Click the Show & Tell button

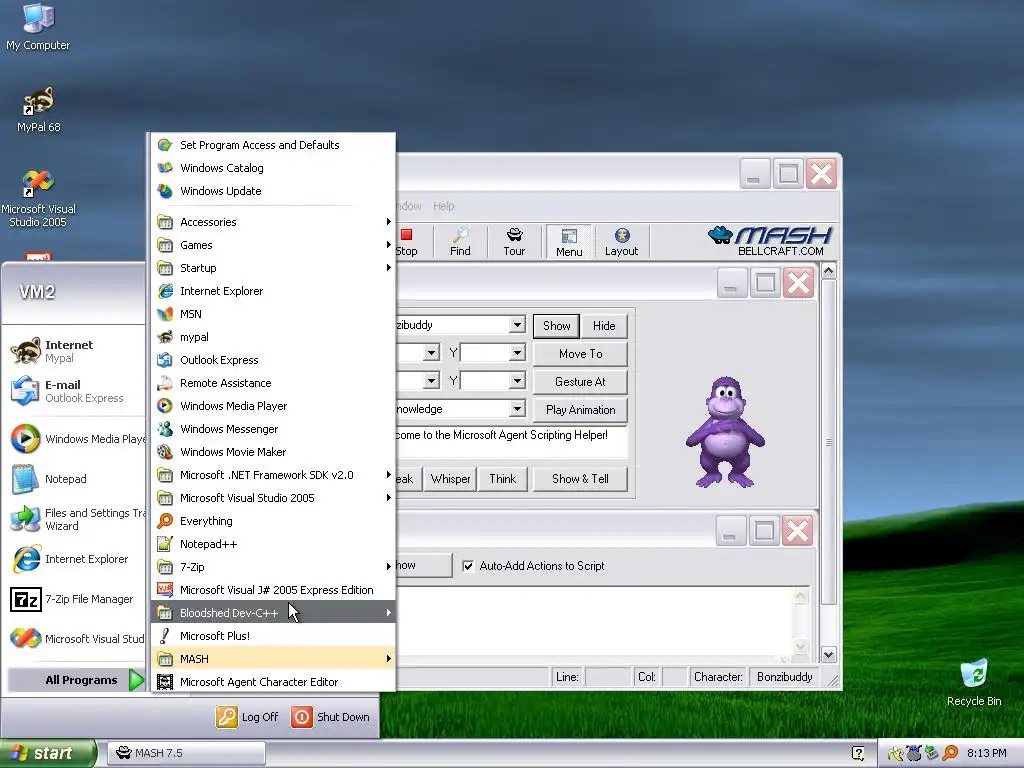[581, 479]
